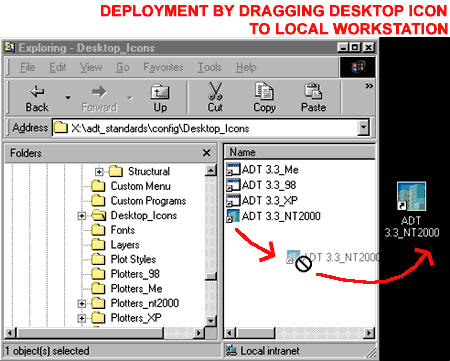Click the Name column header
Screen dimensions: 450x361
pyautogui.click(x=299, y=152)
